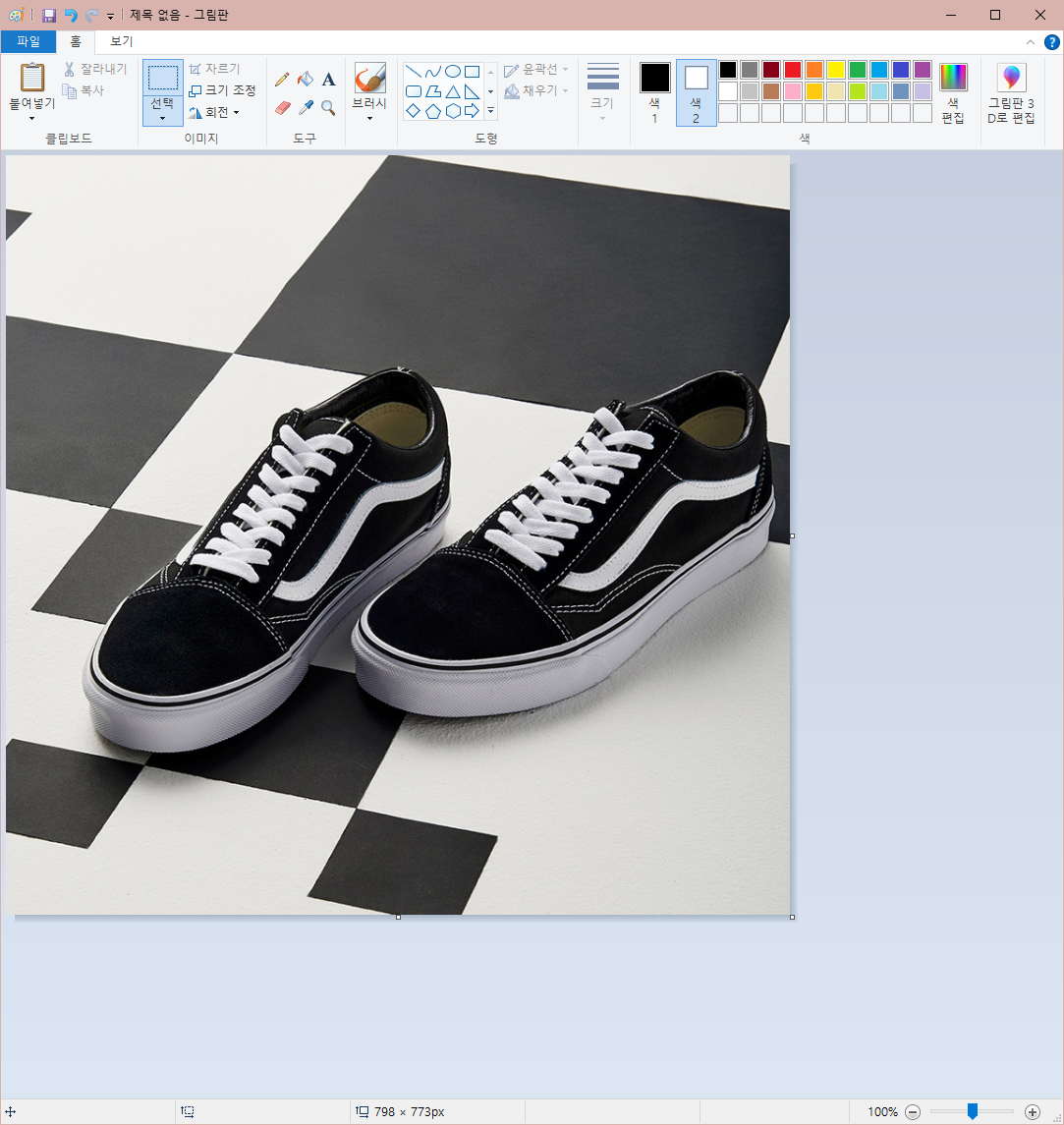
Task: Open the 색 편집 color editor
Action: 953,93
